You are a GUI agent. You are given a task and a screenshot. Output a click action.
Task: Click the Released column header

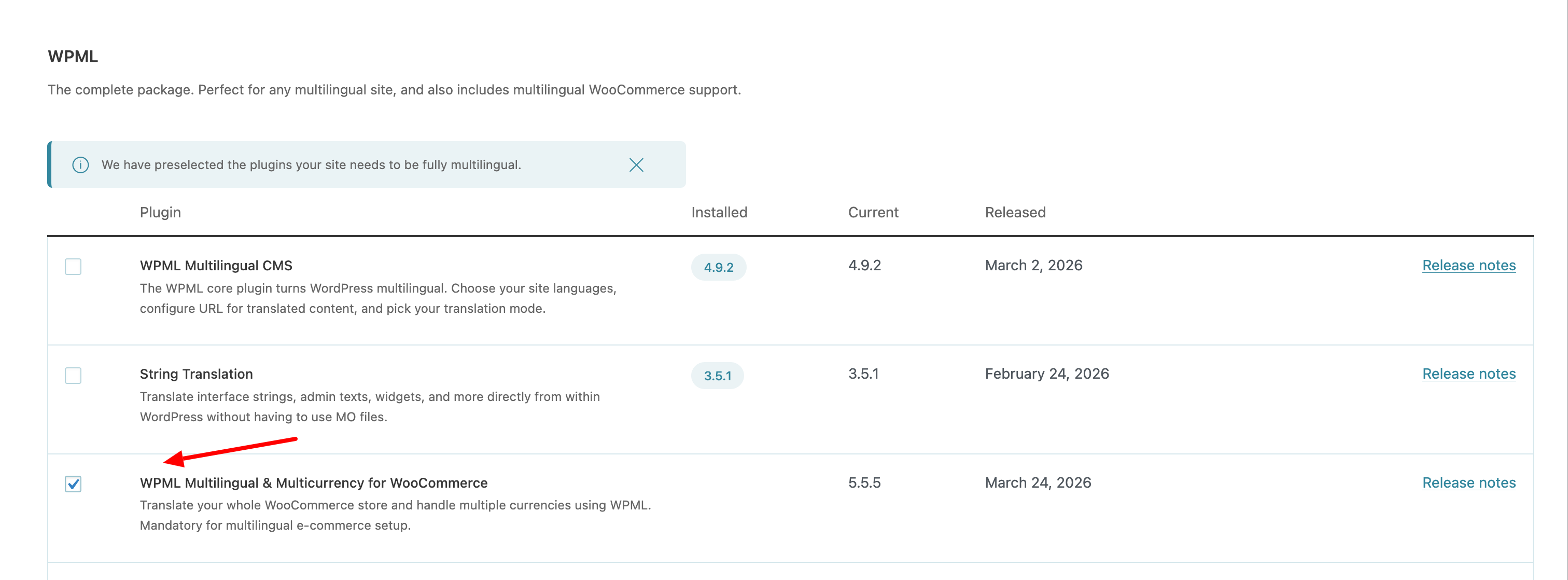point(1015,213)
